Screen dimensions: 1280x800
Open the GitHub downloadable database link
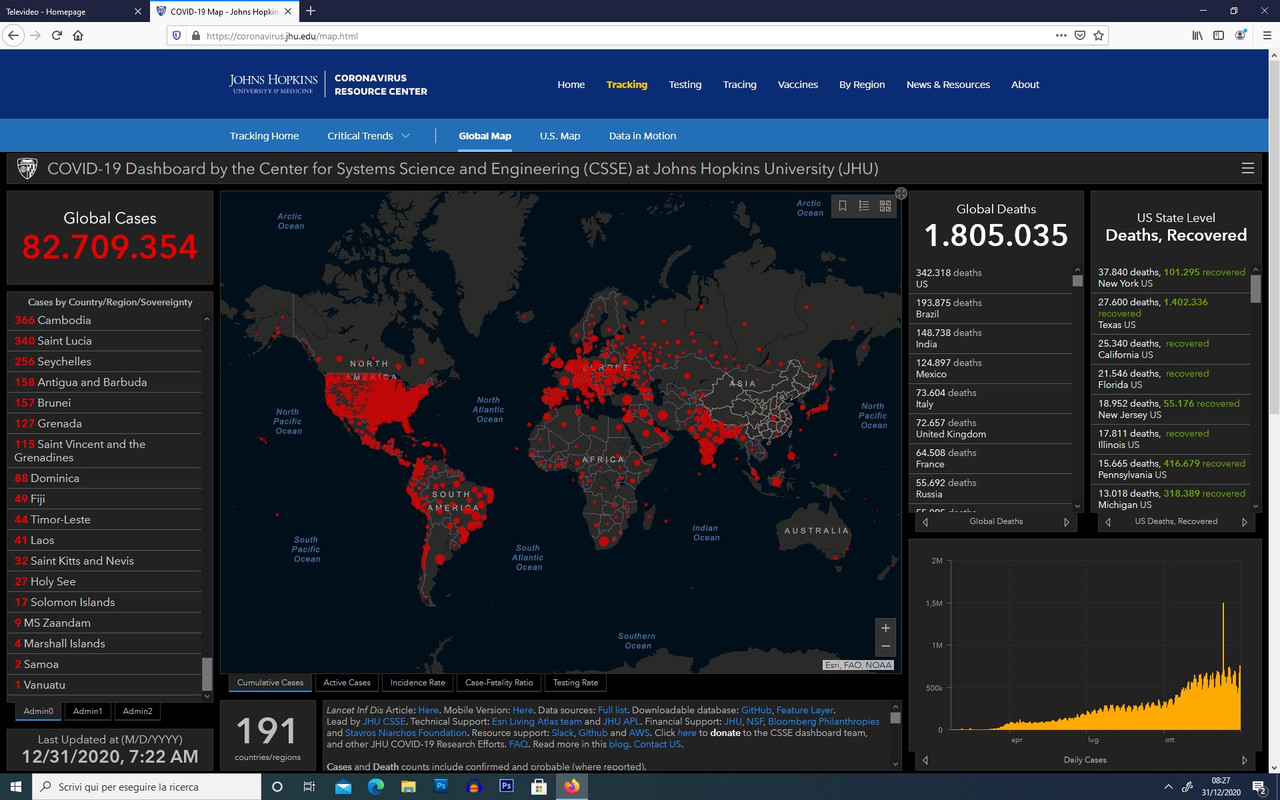[755, 710]
